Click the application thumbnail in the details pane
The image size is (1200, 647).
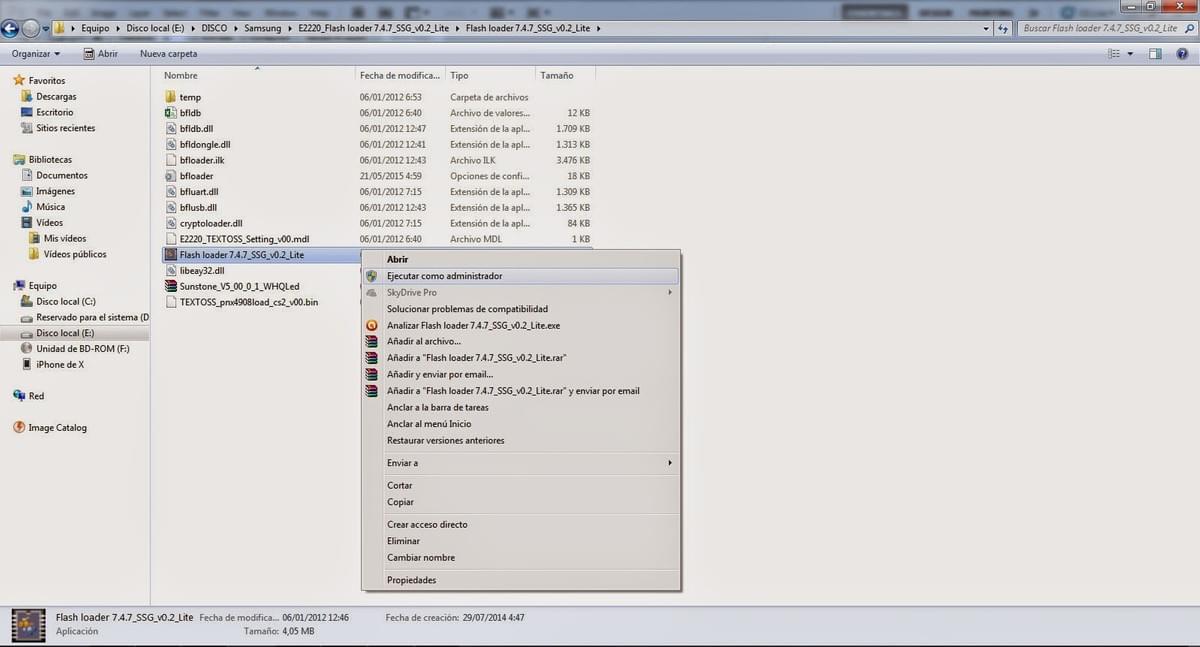27,625
